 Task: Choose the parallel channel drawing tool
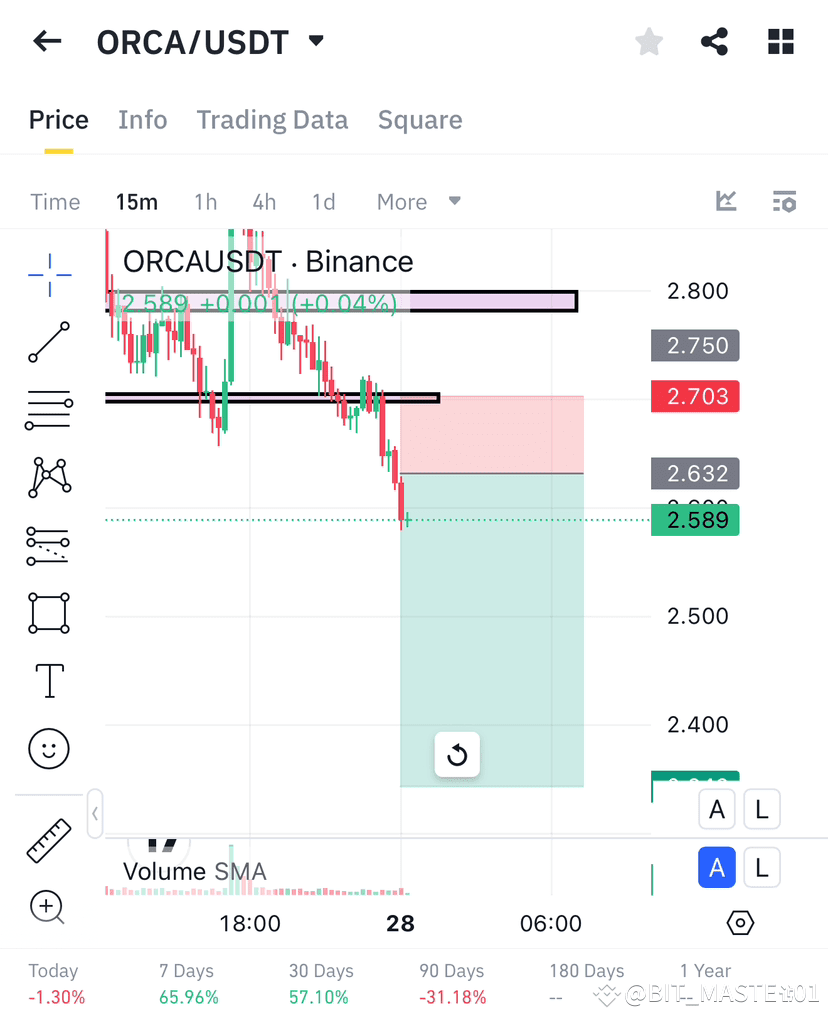pos(47,546)
